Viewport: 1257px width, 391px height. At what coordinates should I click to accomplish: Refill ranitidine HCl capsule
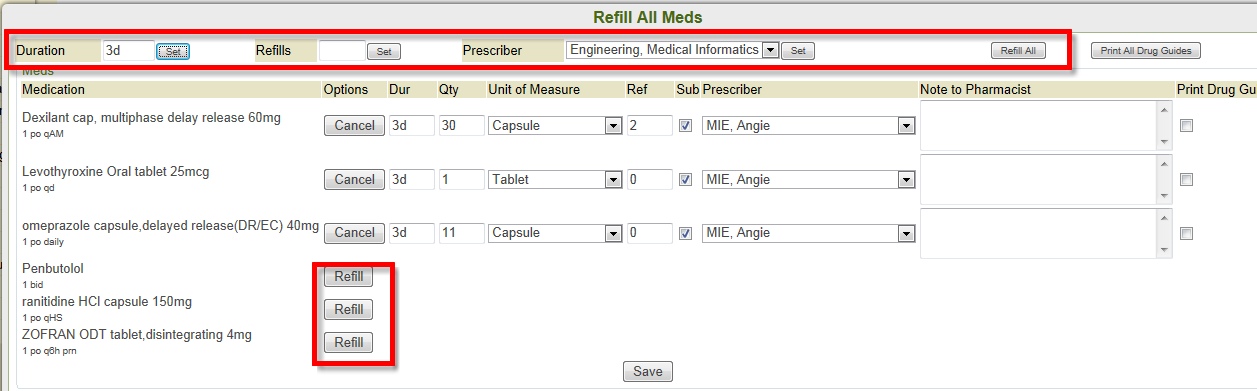click(348, 310)
